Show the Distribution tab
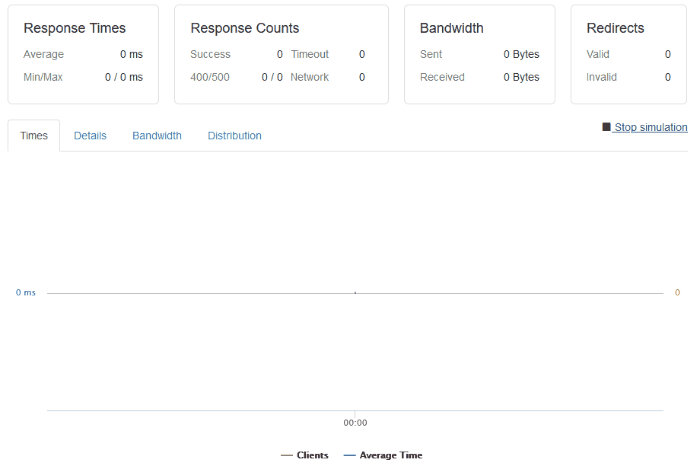 point(235,136)
